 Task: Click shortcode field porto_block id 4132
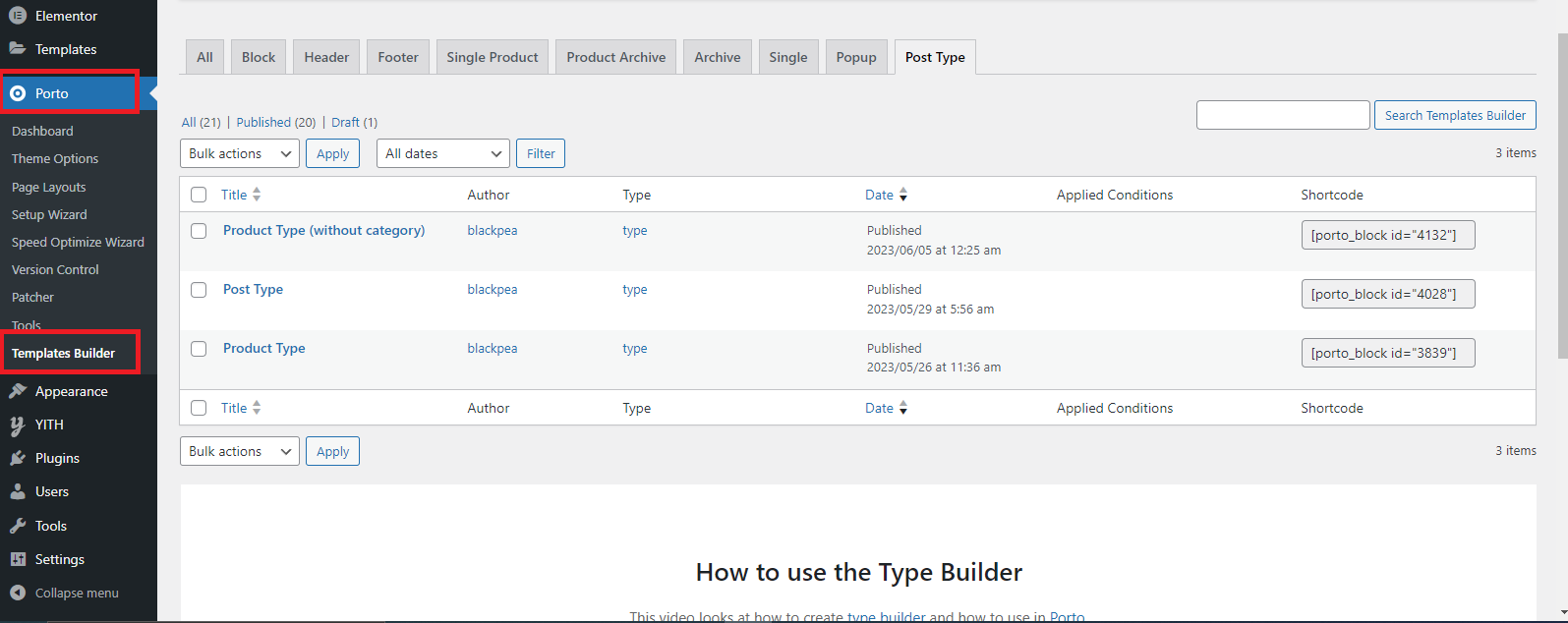1388,235
